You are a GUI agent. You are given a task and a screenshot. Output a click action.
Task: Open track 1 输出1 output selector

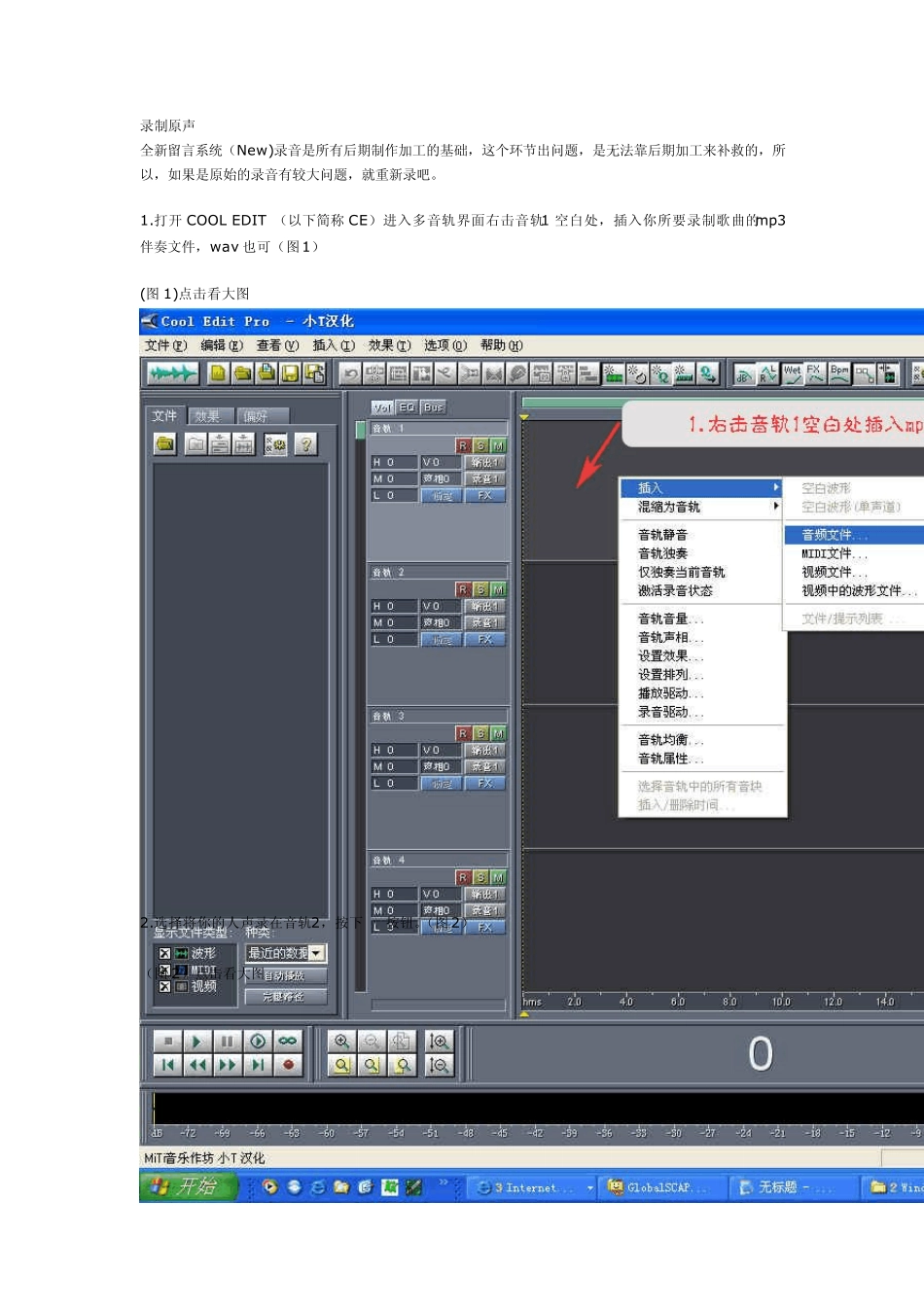(x=484, y=462)
